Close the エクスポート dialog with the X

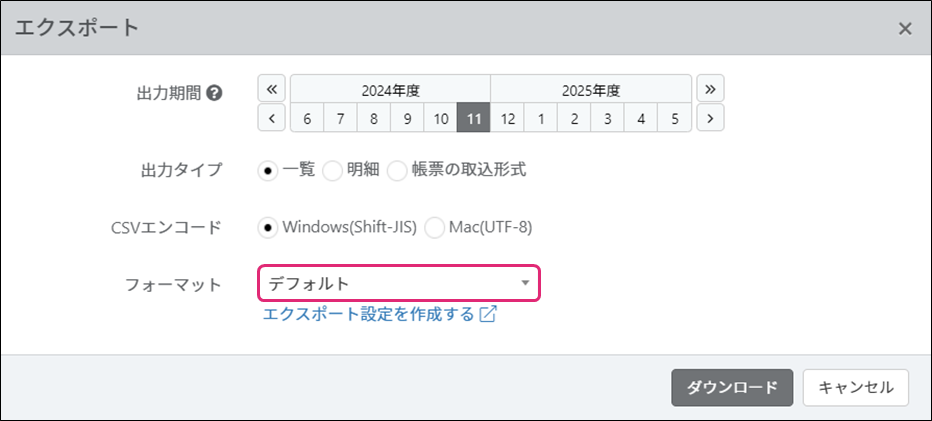pos(905,28)
